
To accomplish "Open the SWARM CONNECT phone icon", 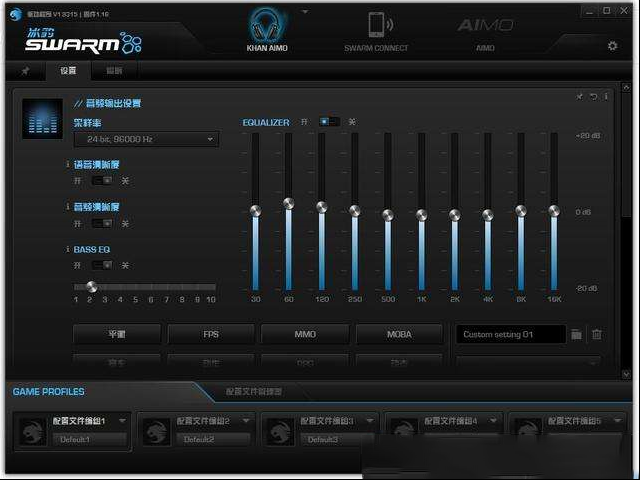I will (x=379, y=24).
